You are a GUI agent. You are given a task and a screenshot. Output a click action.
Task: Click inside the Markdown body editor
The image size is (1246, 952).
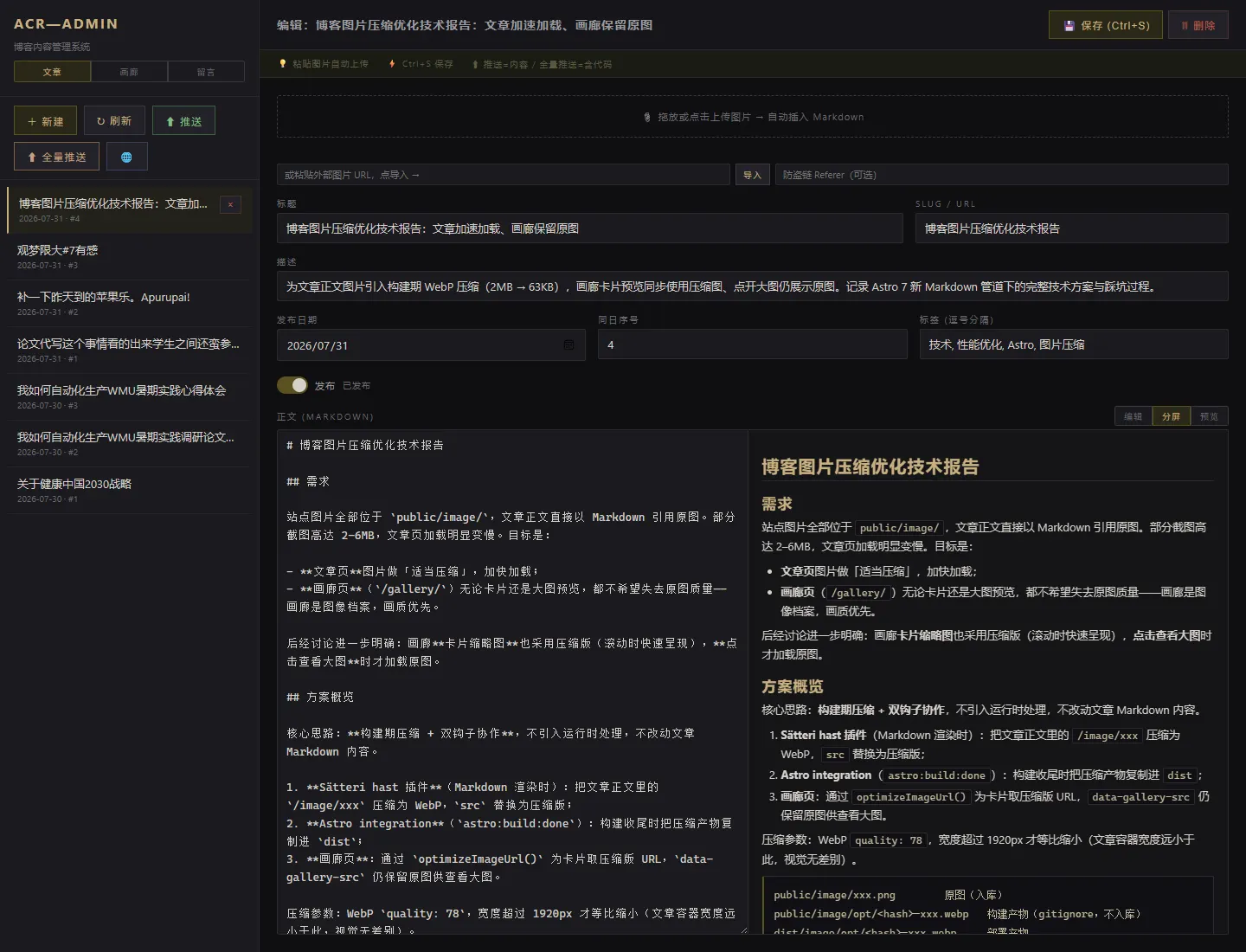point(512,682)
